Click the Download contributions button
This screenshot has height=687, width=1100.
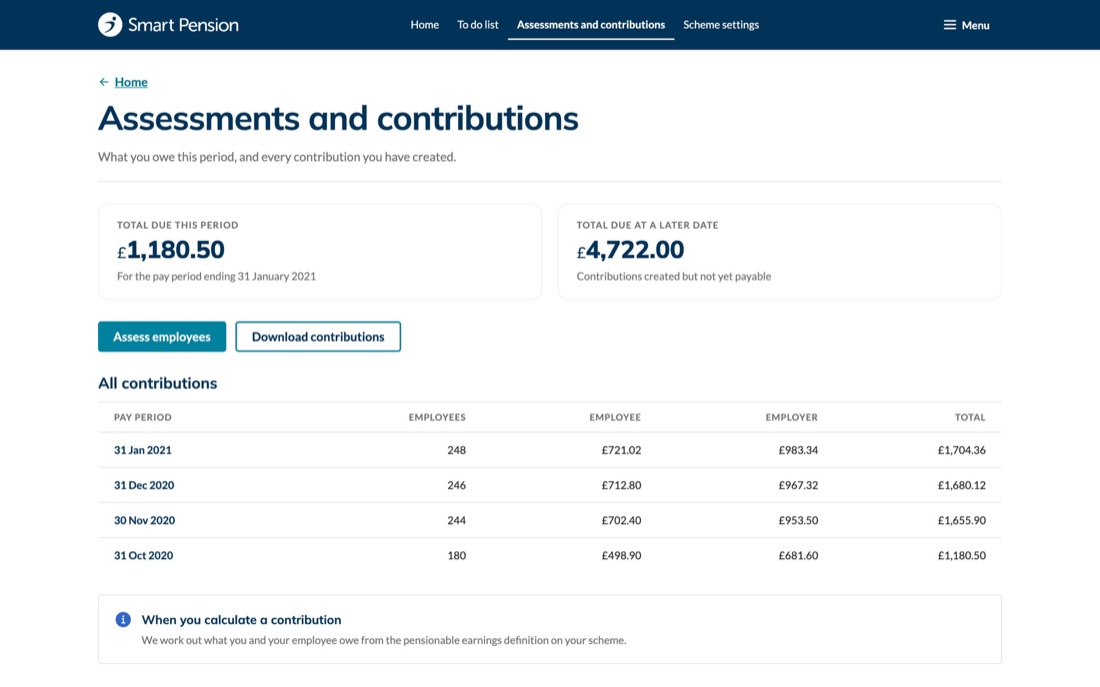tap(318, 337)
